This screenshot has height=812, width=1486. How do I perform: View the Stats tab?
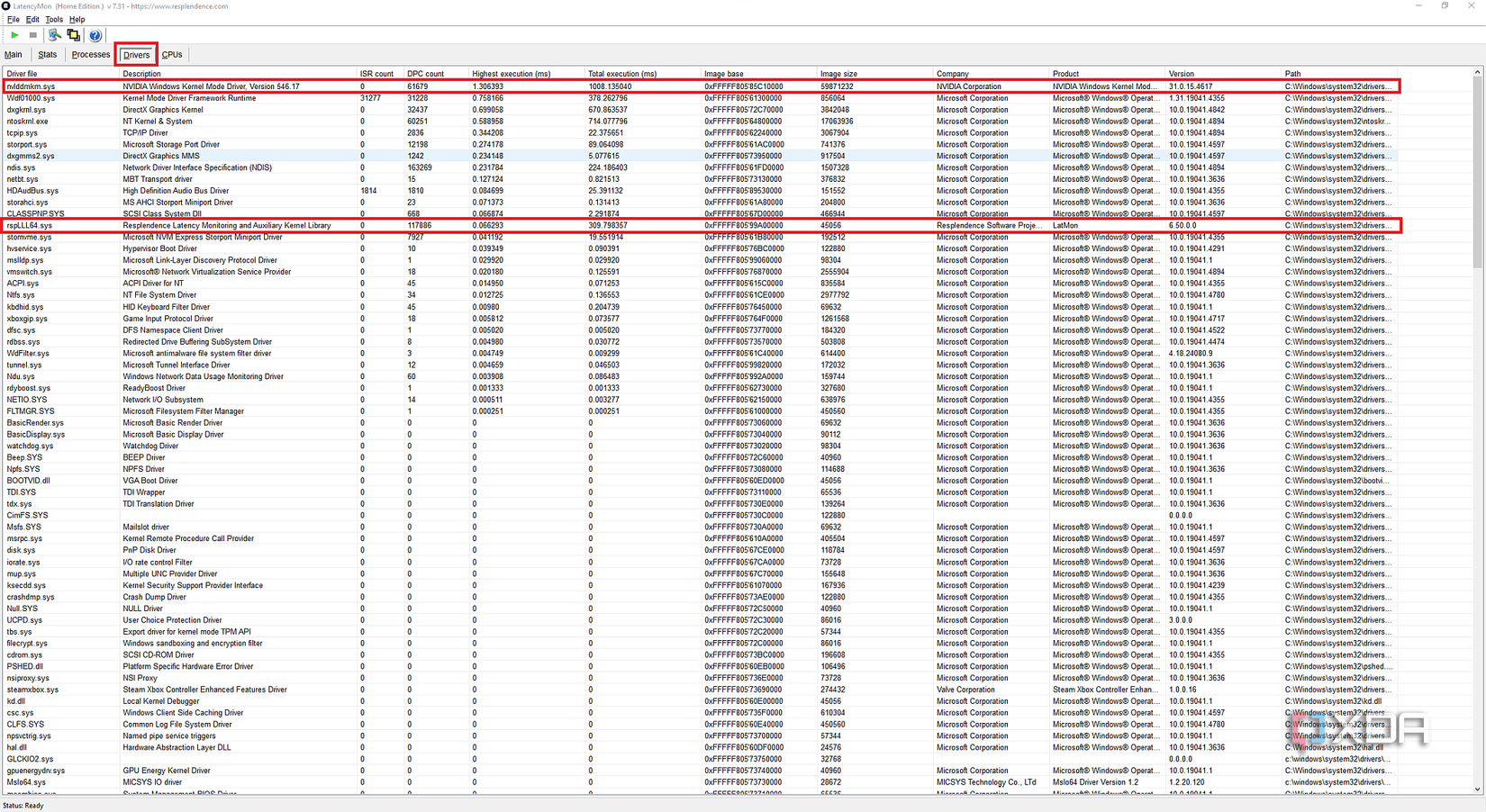coord(47,54)
